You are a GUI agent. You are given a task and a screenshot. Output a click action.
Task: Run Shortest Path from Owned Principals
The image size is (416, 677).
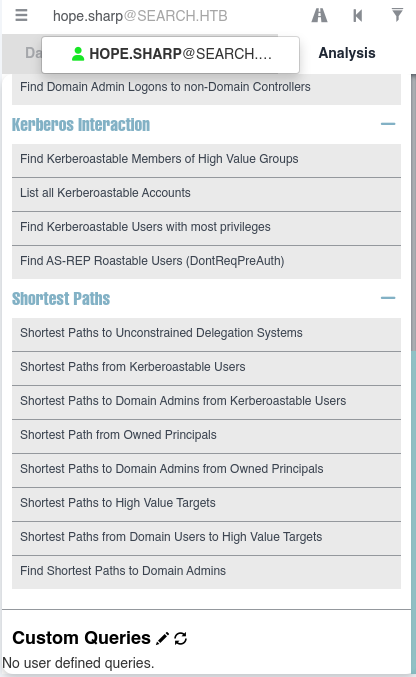[206, 436]
